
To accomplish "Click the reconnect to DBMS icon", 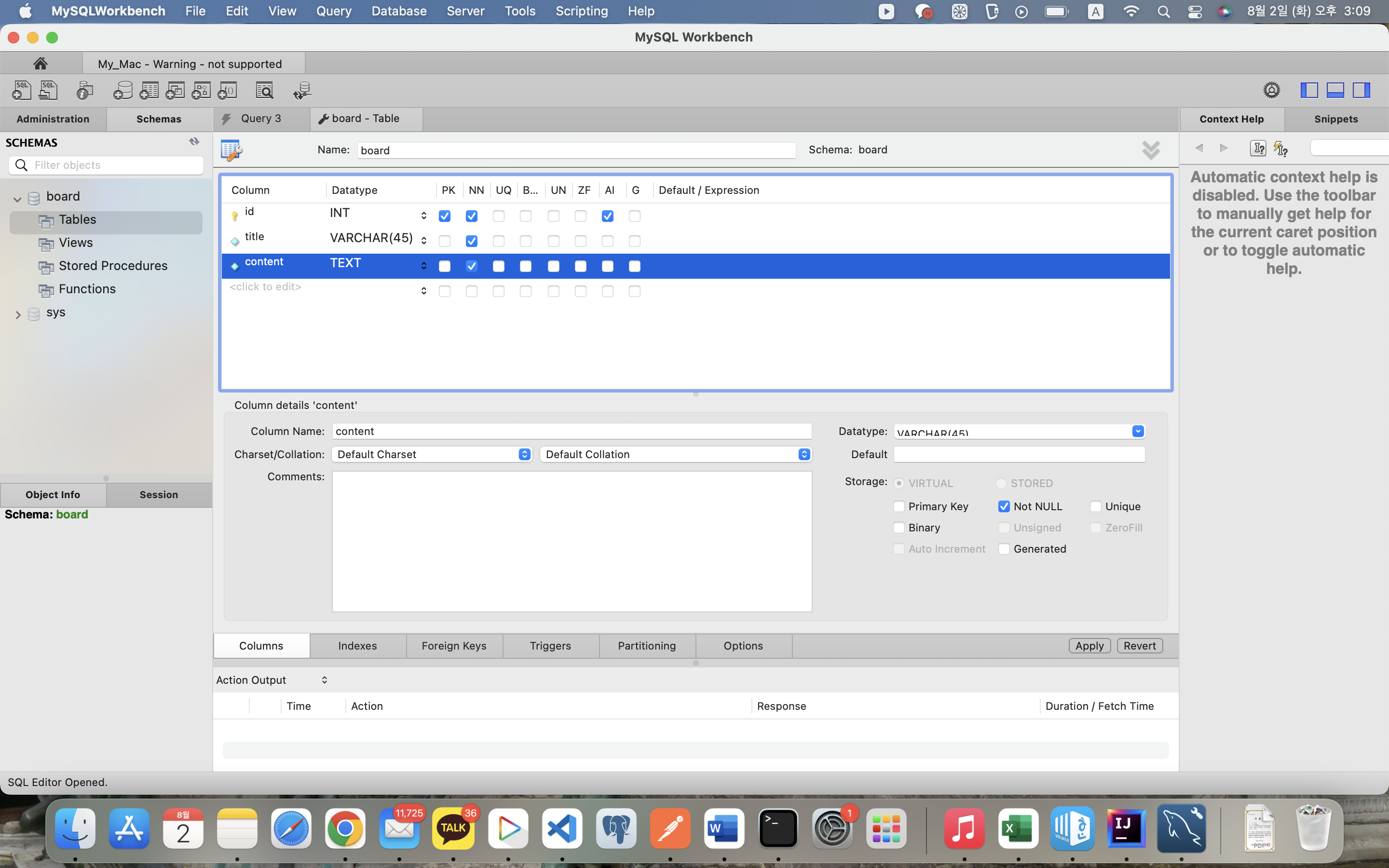I will tap(302, 90).
